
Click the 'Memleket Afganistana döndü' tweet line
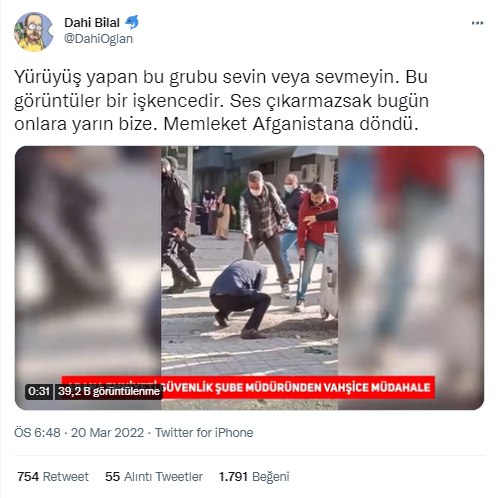[x=291, y=124]
